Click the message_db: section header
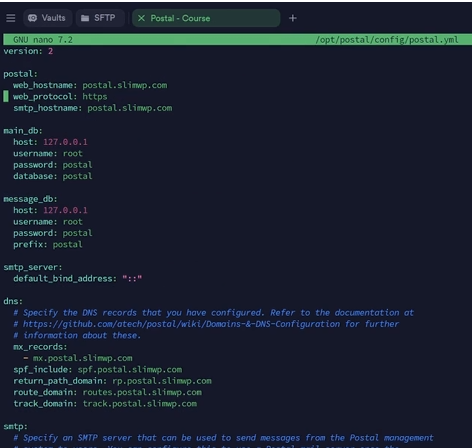 30,199
